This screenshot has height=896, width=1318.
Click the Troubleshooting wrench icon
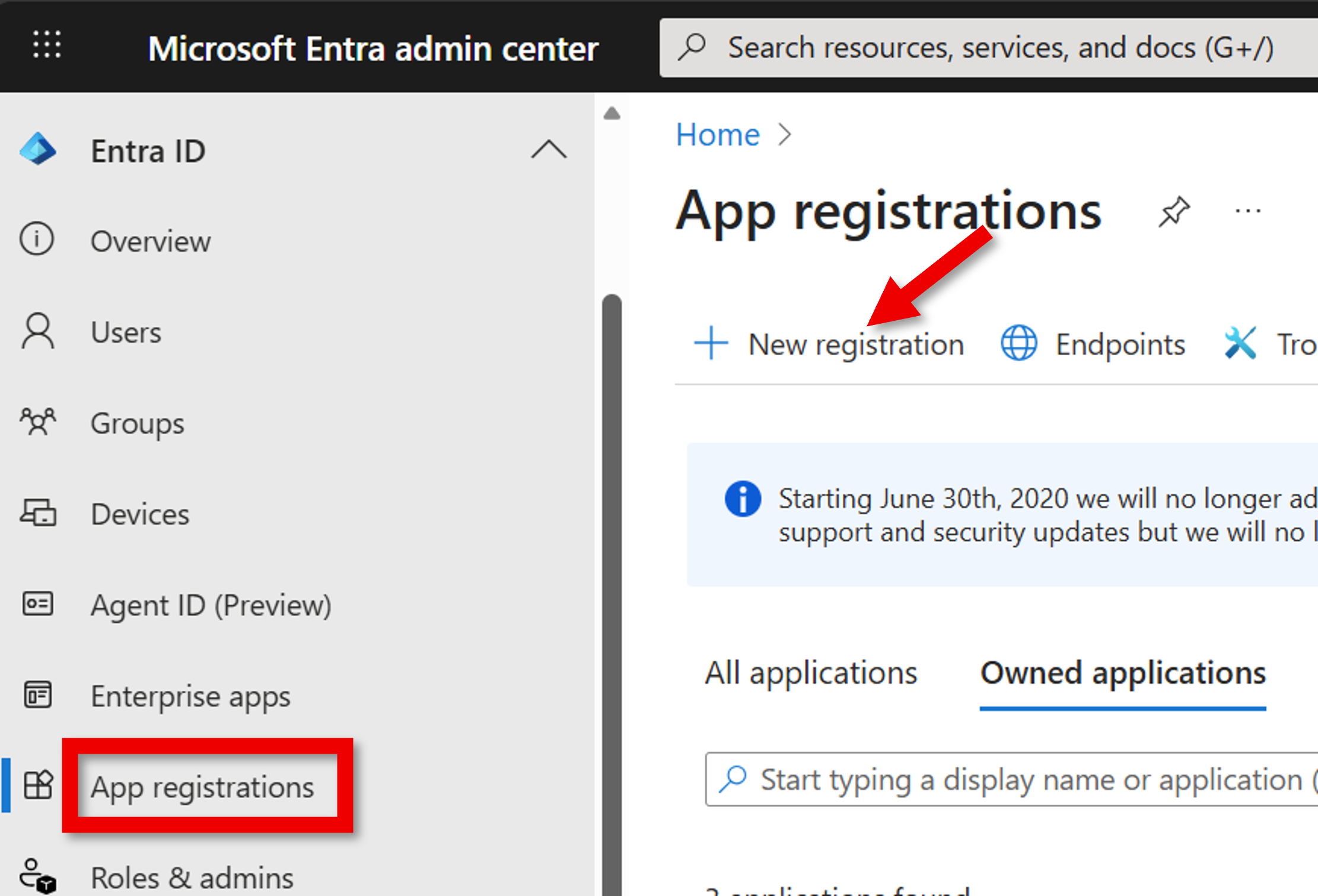click(x=1240, y=343)
